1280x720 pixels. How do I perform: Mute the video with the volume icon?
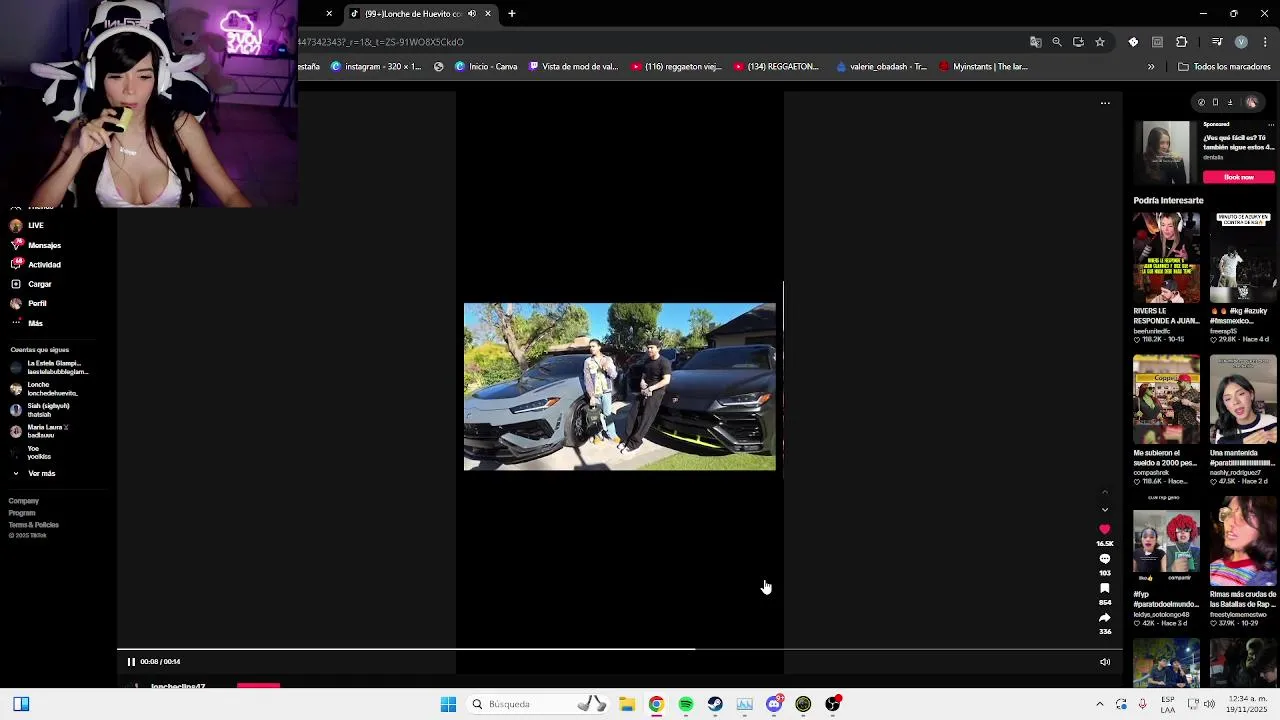1105,662
